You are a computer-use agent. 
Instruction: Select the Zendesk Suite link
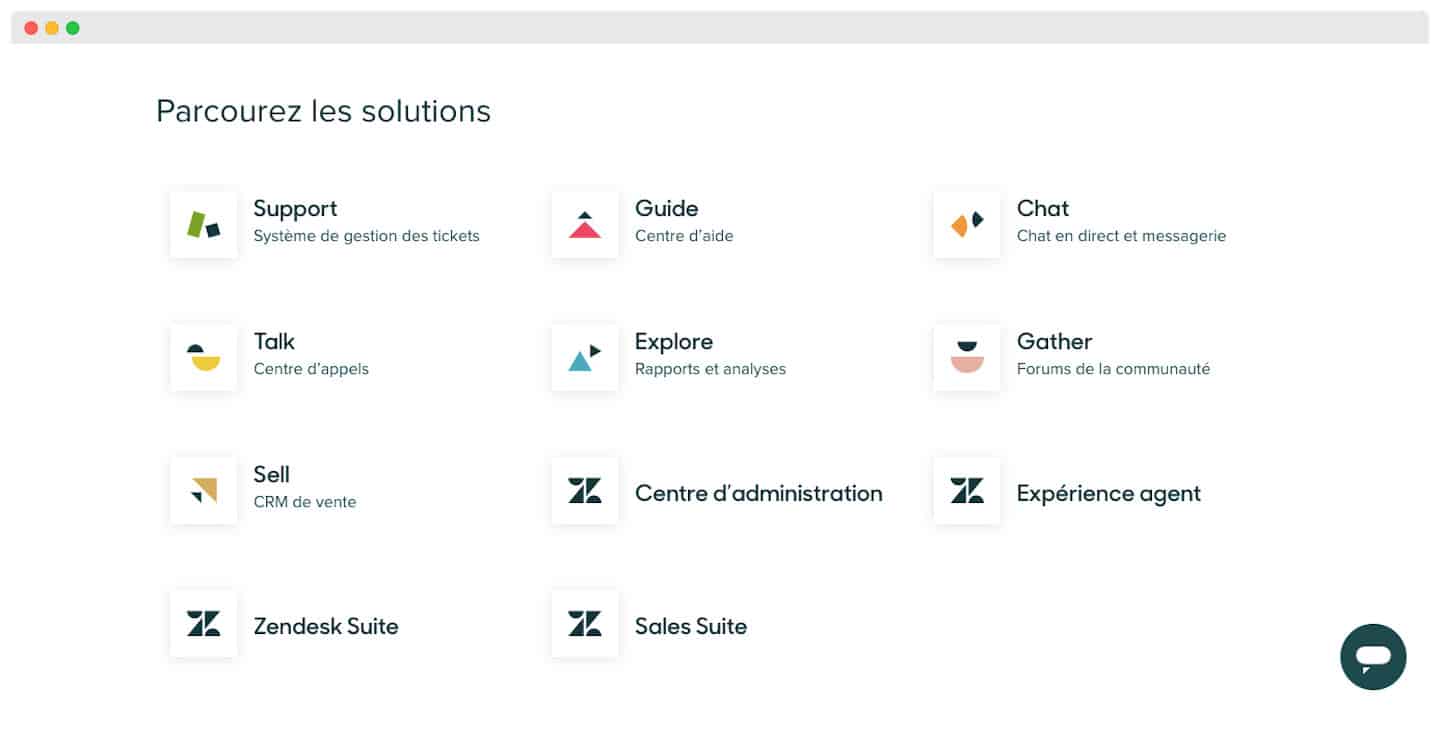click(x=326, y=626)
